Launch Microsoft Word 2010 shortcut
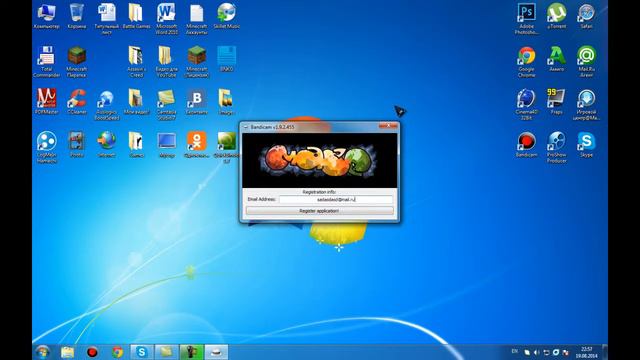 coord(167,19)
